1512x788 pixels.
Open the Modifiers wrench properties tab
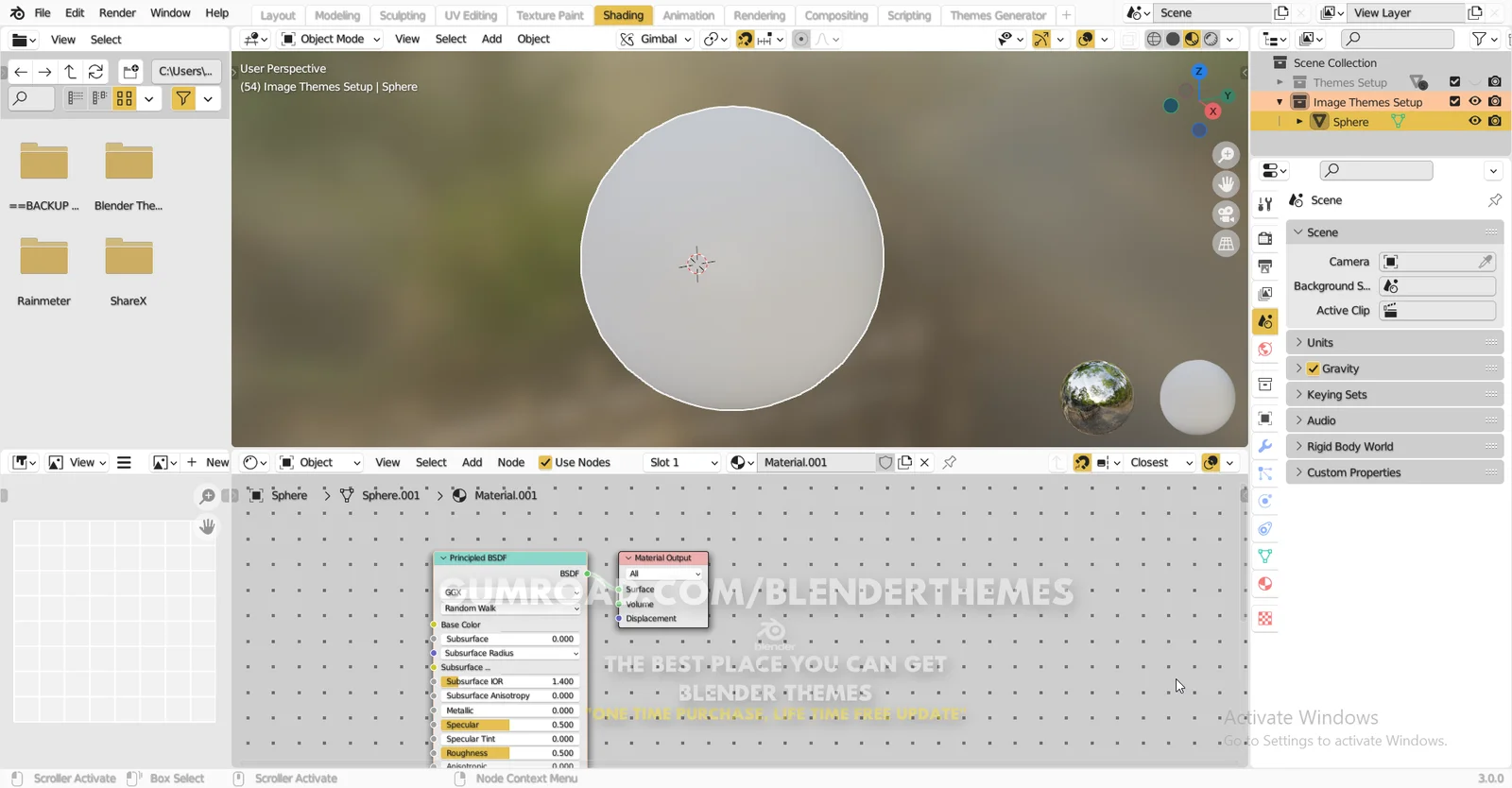[x=1265, y=446]
